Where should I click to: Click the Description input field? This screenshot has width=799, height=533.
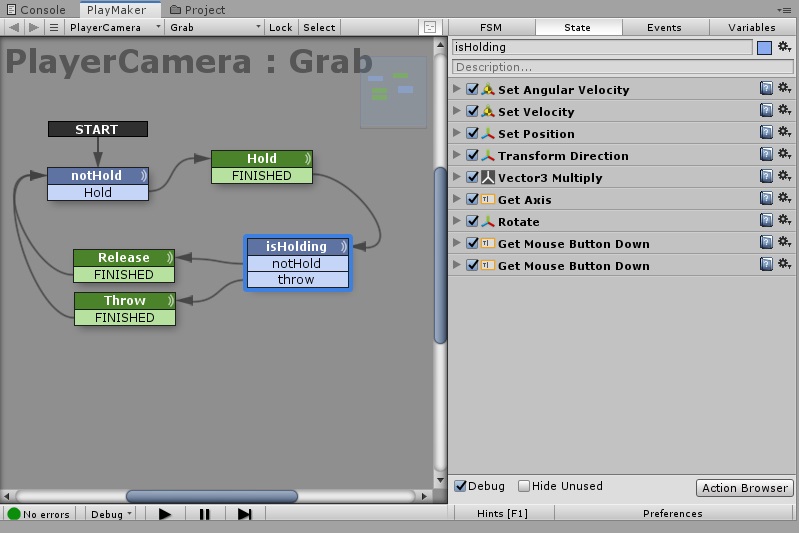pyautogui.click(x=623, y=67)
